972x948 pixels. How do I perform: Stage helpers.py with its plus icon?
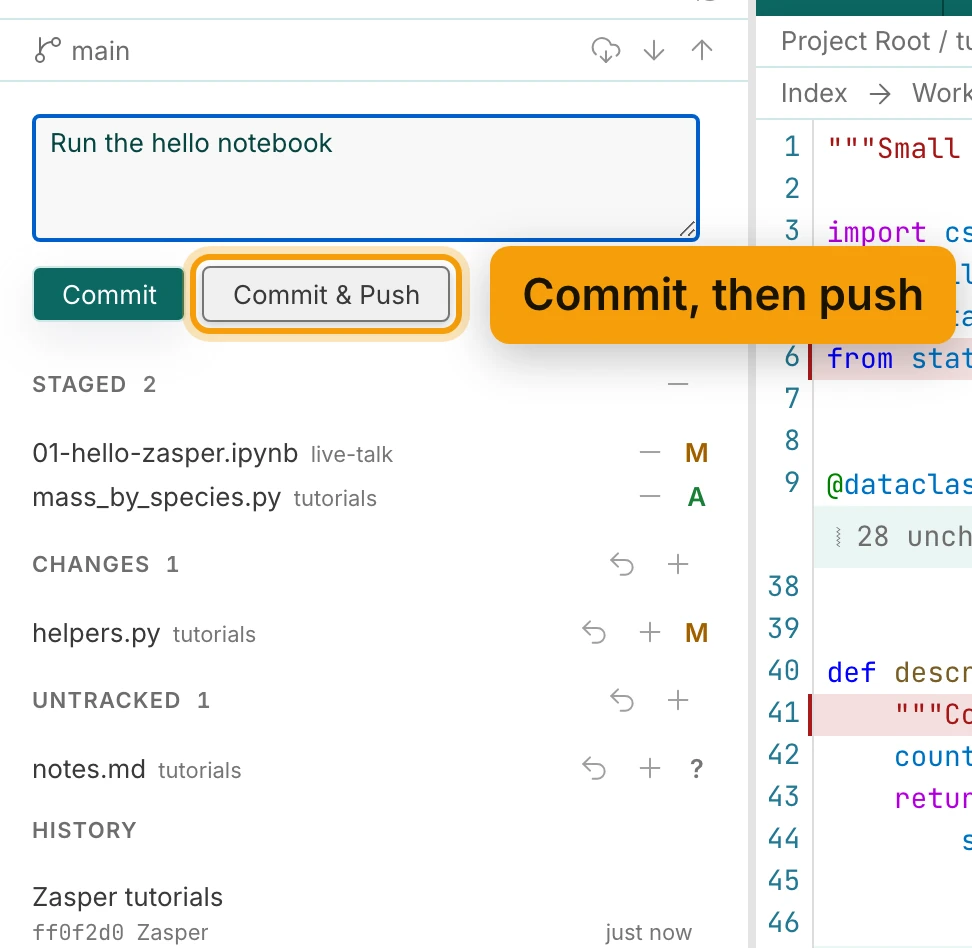[650, 633]
